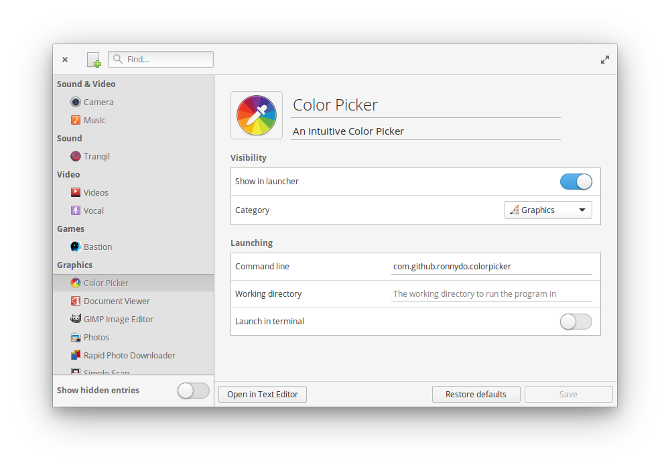Select the Bastion game icon
Image resolution: width=670 pixels, height=469 pixels.
coord(75,246)
